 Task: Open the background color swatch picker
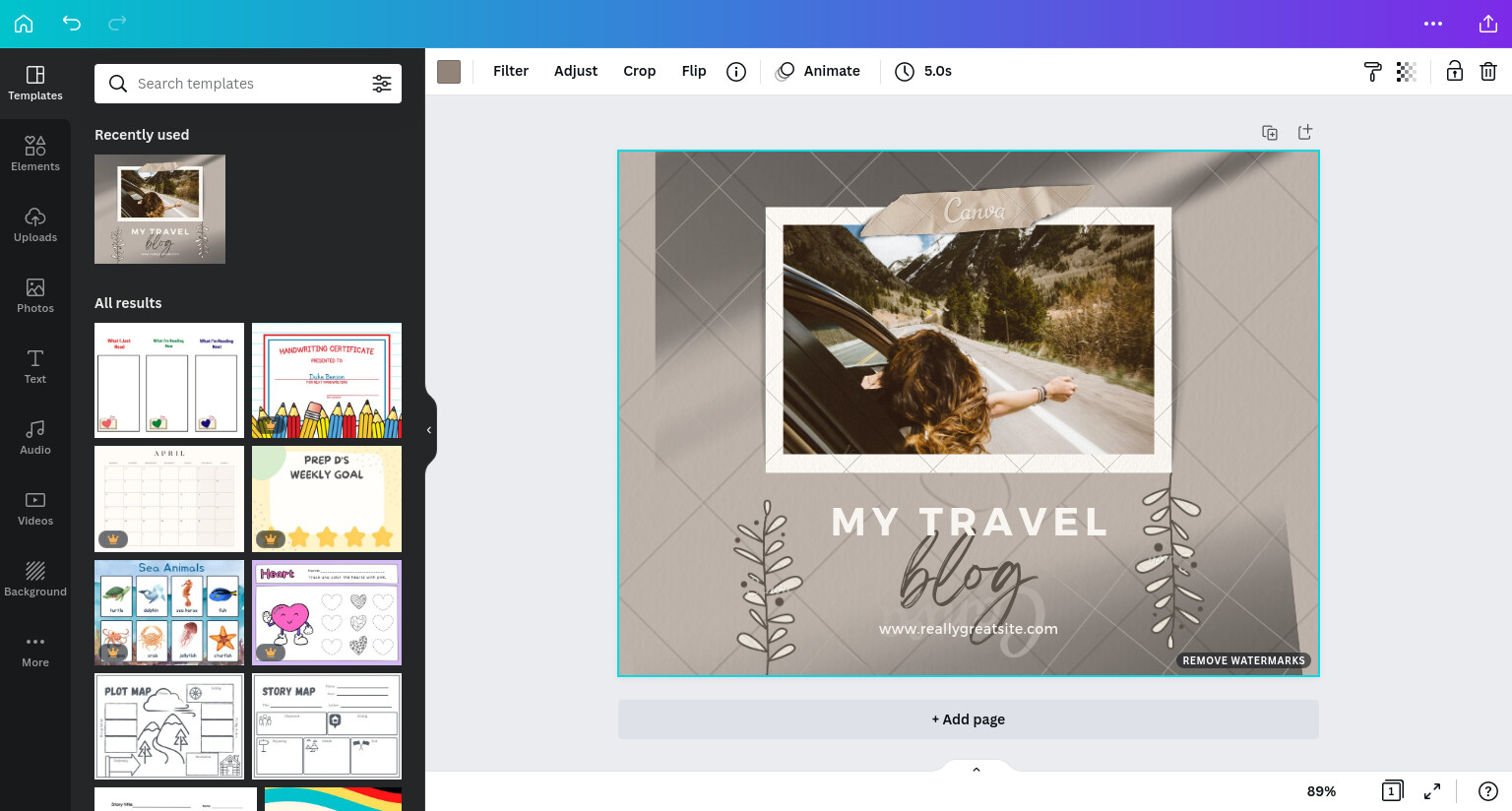coord(449,71)
